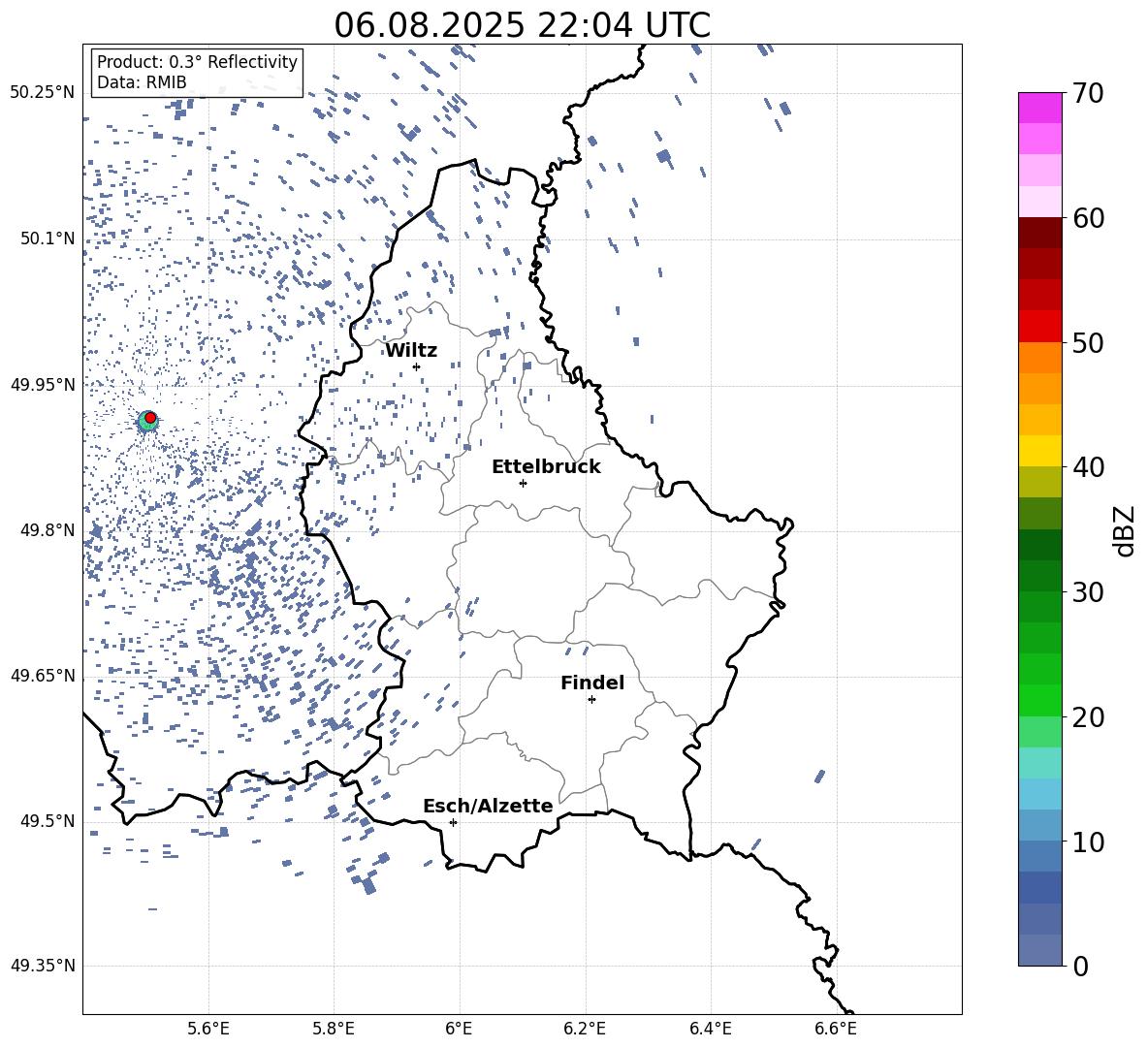Click the colorbar 10 tick label
Image resolution: width=1148 pixels, height=1048 pixels.
pos(1087,842)
